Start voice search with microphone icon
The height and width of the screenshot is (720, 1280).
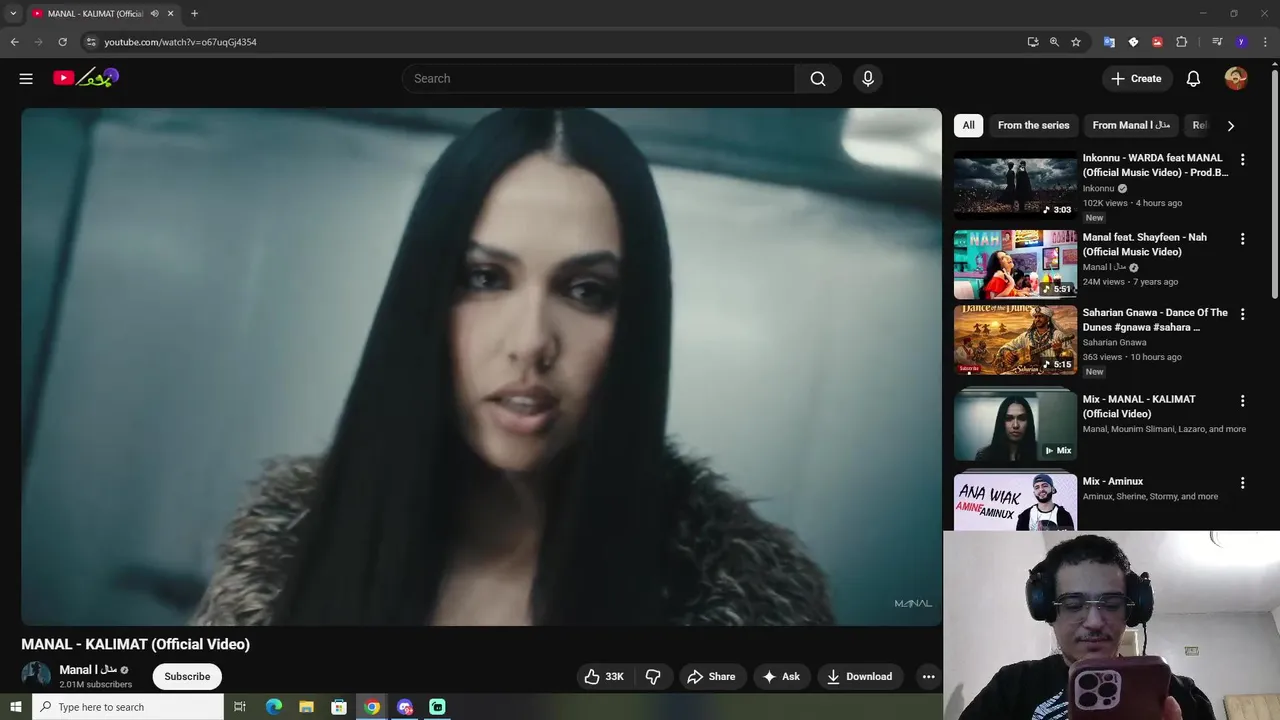click(x=867, y=78)
